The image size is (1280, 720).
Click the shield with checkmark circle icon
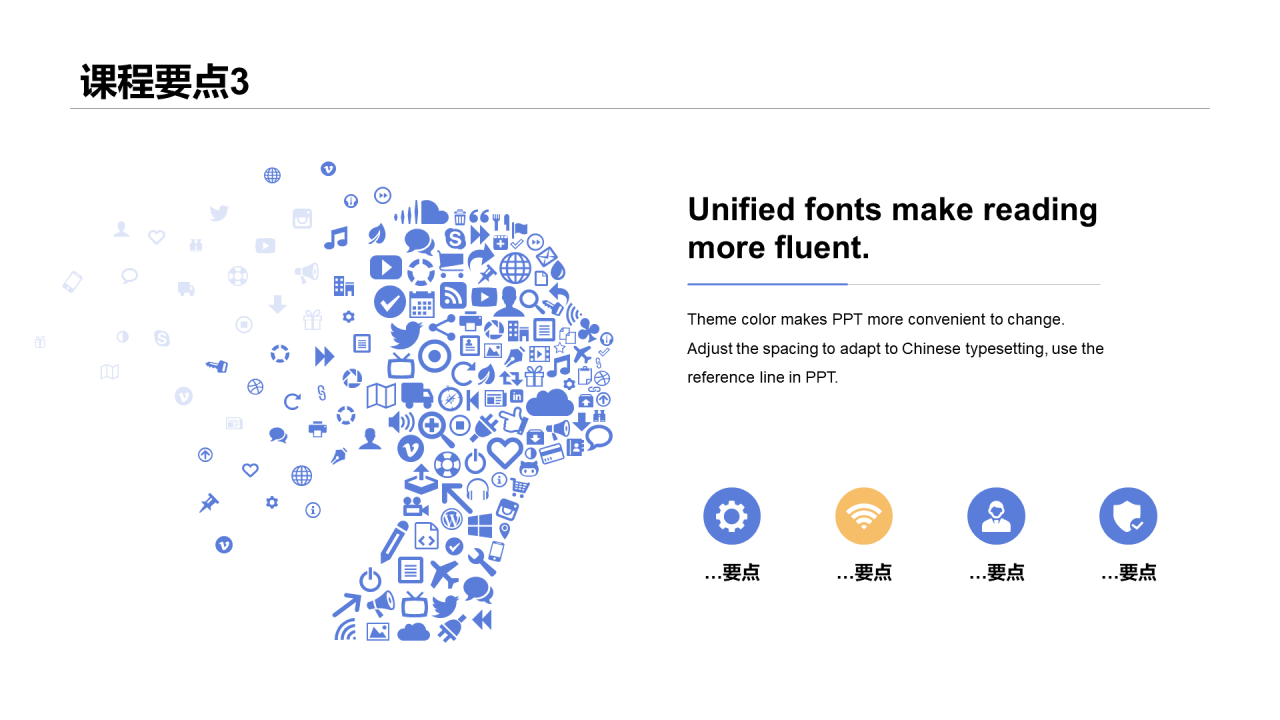[x=1128, y=516]
